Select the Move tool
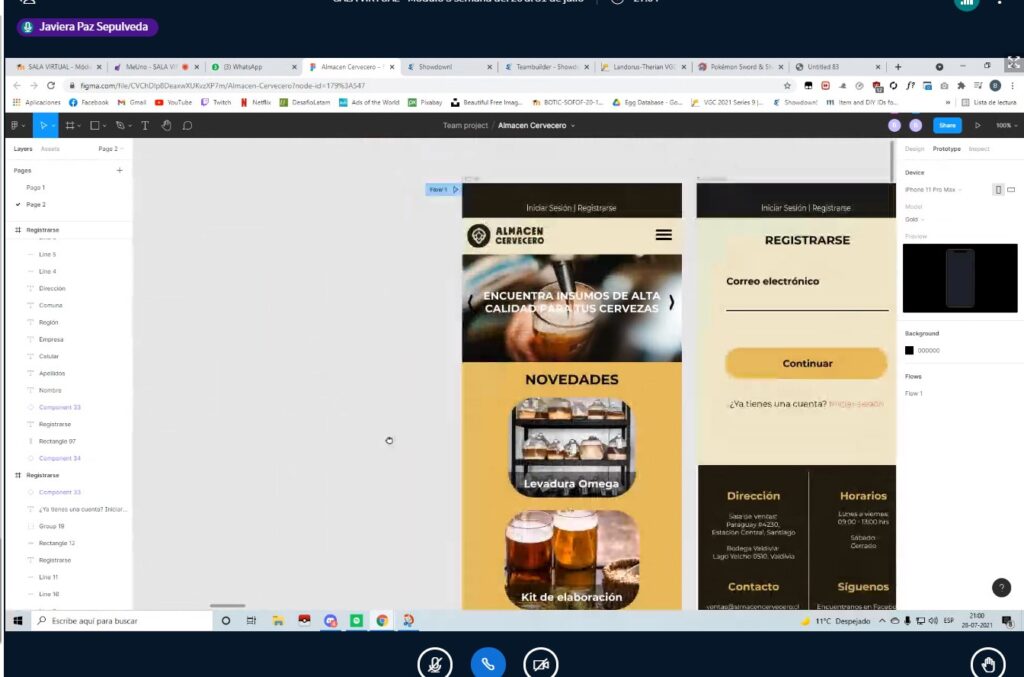Viewport: 1024px width, 677px height. 43,125
